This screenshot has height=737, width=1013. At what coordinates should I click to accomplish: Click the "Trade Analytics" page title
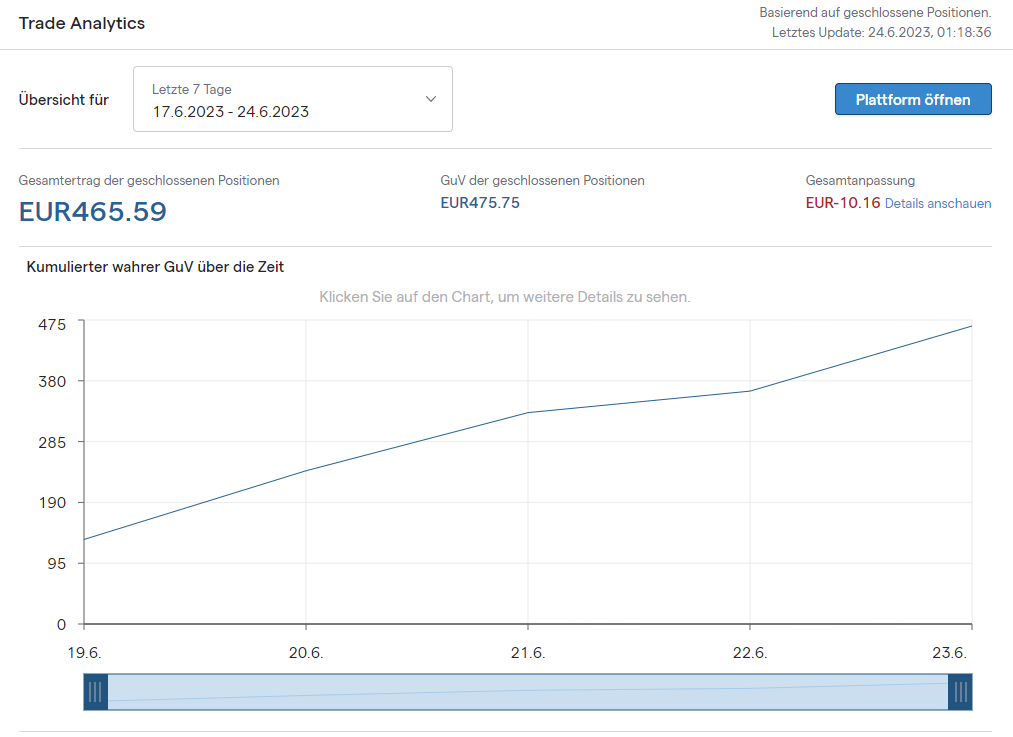82,23
